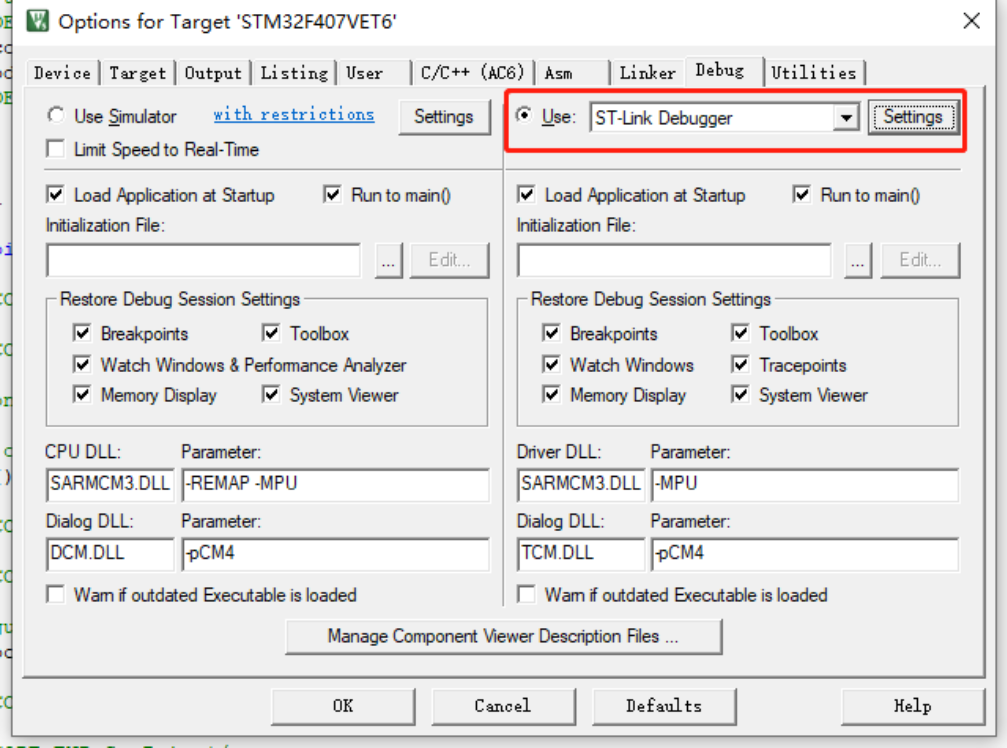The height and width of the screenshot is (748, 1007).
Task: Switch to the Target tab
Action: tap(137, 73)
